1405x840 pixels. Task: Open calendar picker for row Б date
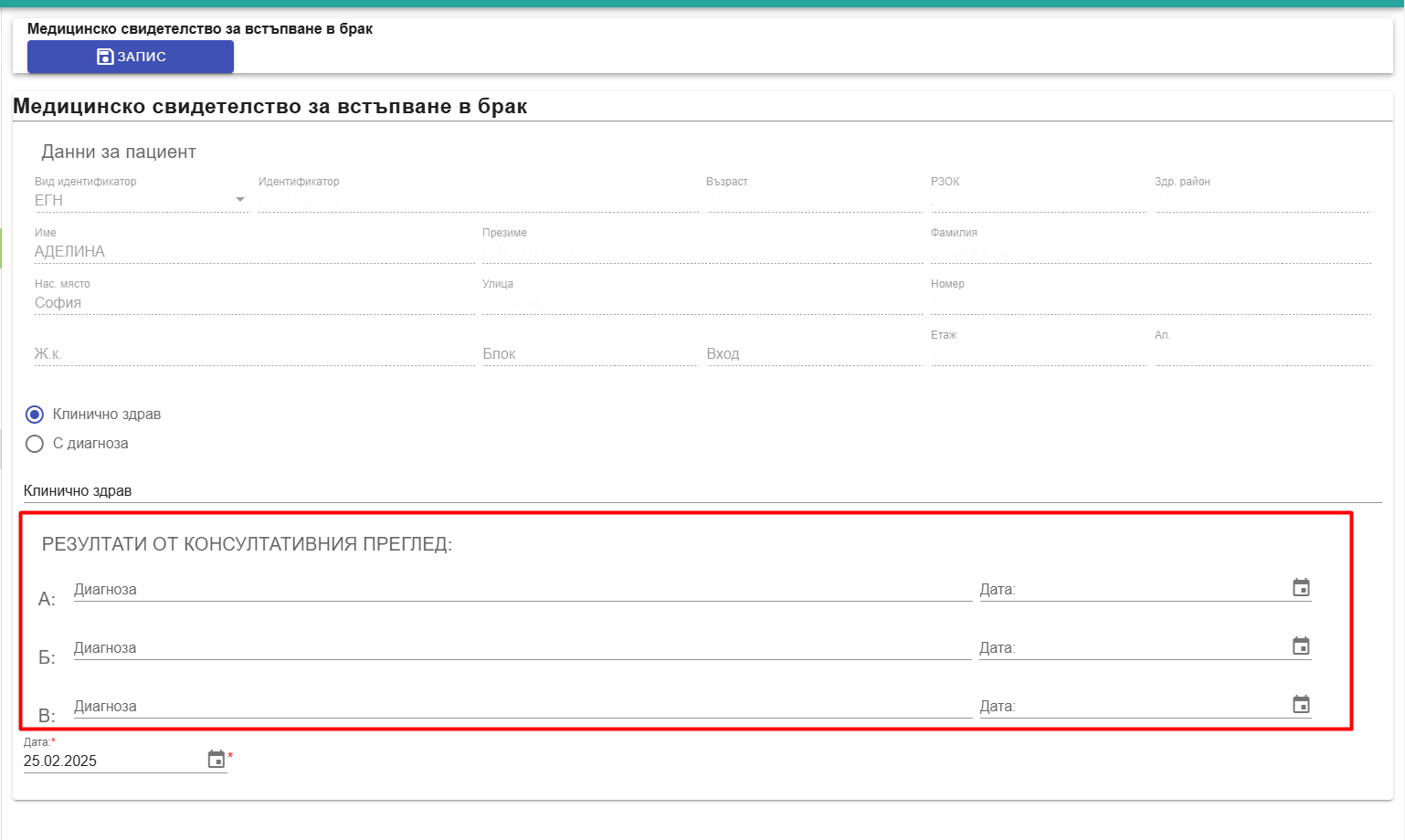(1301, 646)
